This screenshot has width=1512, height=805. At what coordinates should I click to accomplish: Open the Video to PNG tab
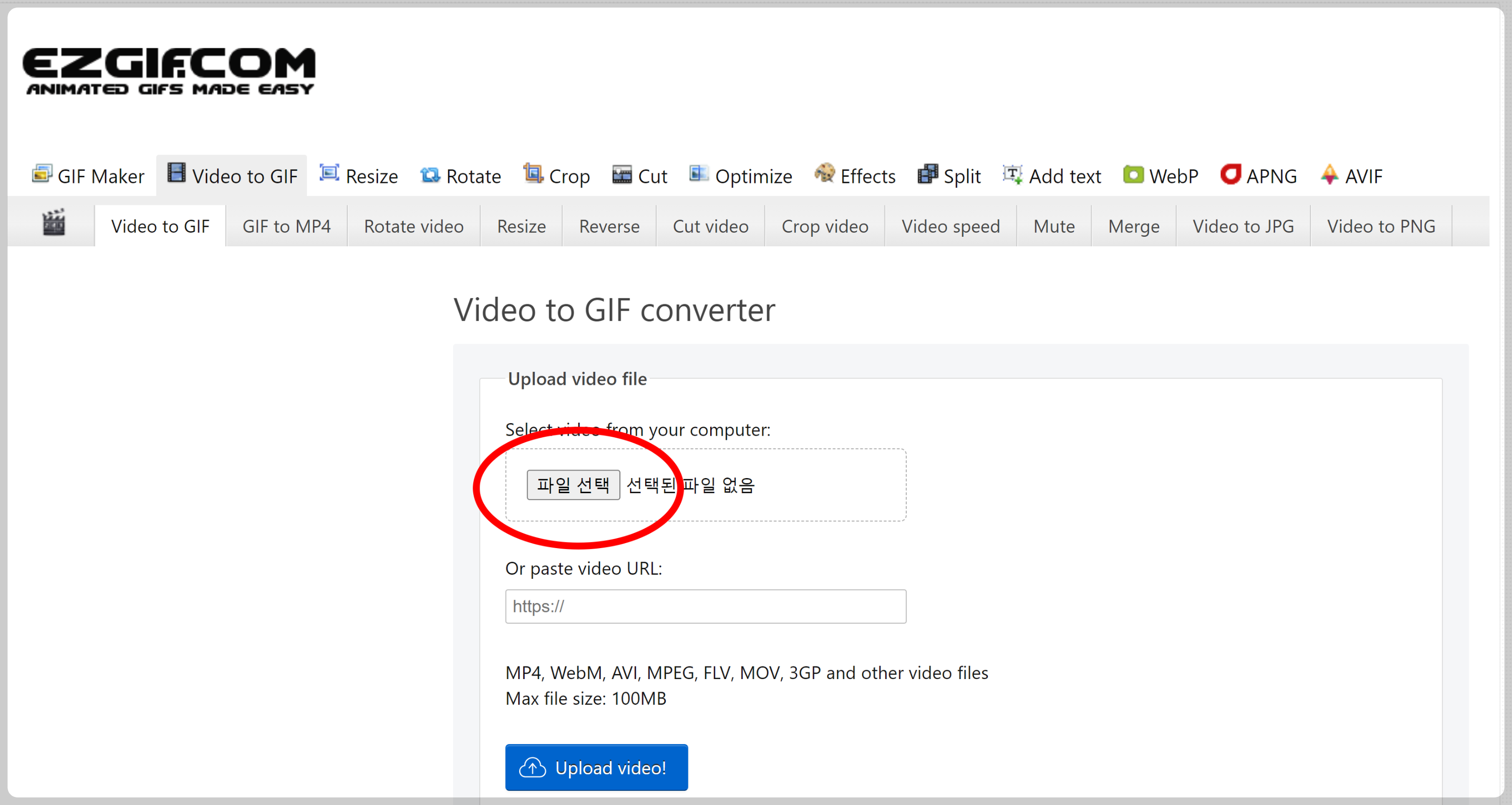[x=1380, y=227]
